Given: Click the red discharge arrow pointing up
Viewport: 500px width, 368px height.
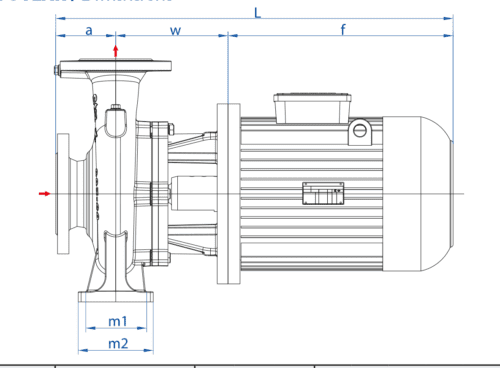Looking at the screenshot, I should click(x=116, y=51).
